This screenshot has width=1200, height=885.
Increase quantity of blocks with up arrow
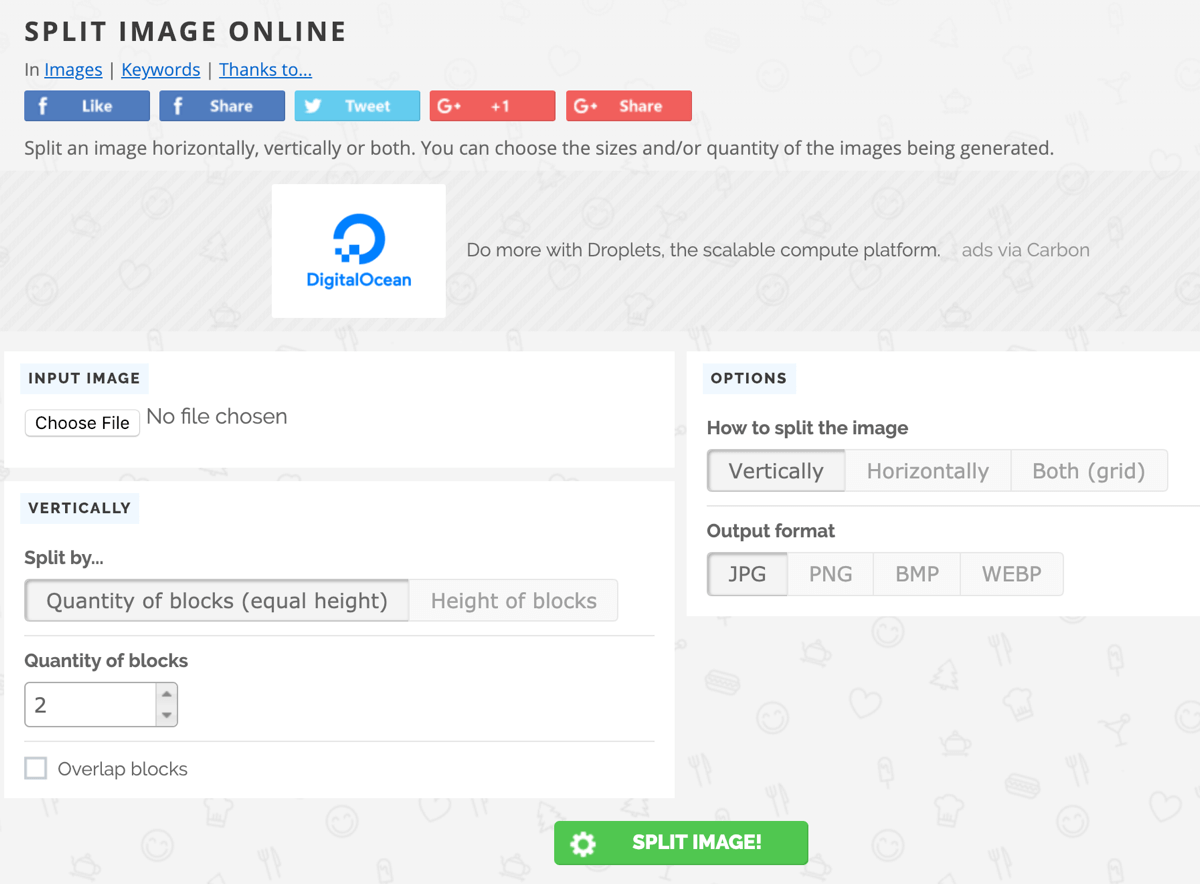click(167, 694)
